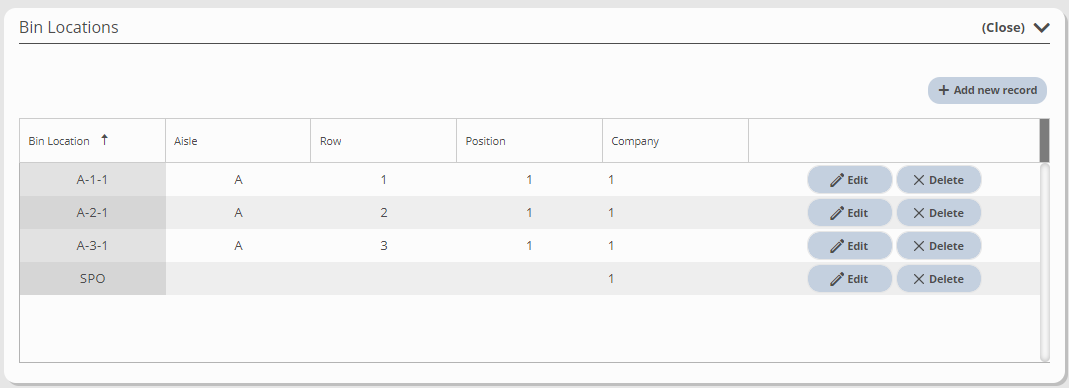Click the plus icon for adding a record

click(x=944, y=90)
